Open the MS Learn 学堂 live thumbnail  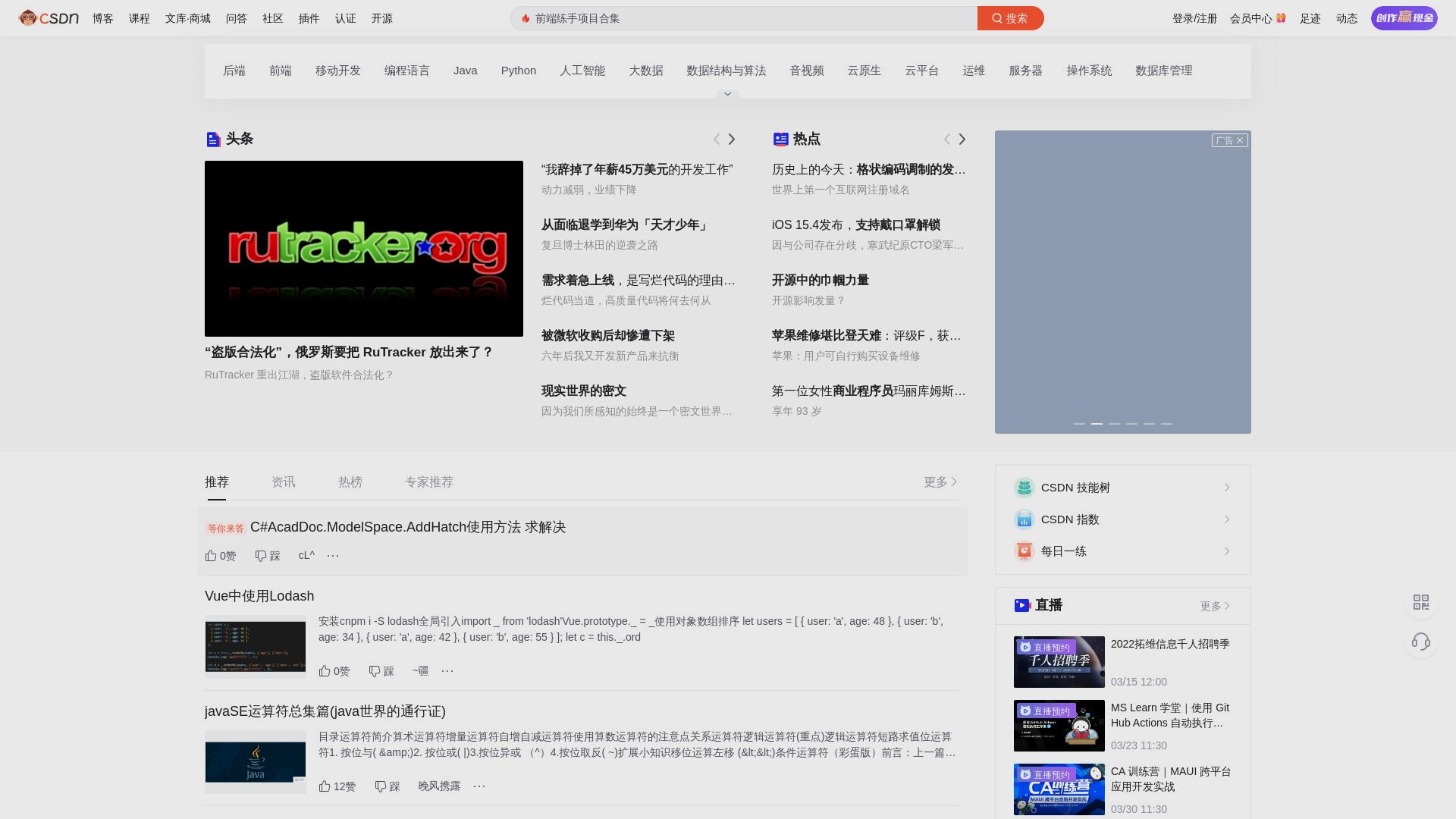pyautogui.click(x=1059, y=726)
